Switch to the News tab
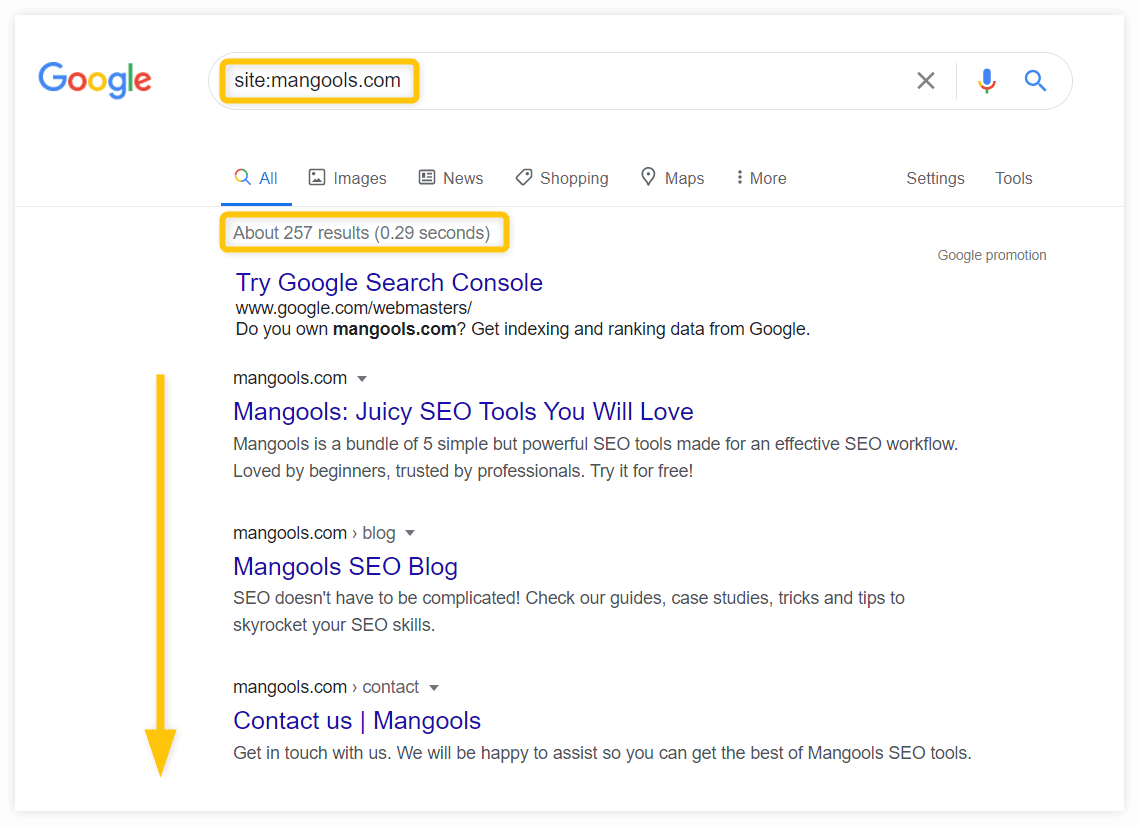The image size is (1139, 826). (451, 178)
